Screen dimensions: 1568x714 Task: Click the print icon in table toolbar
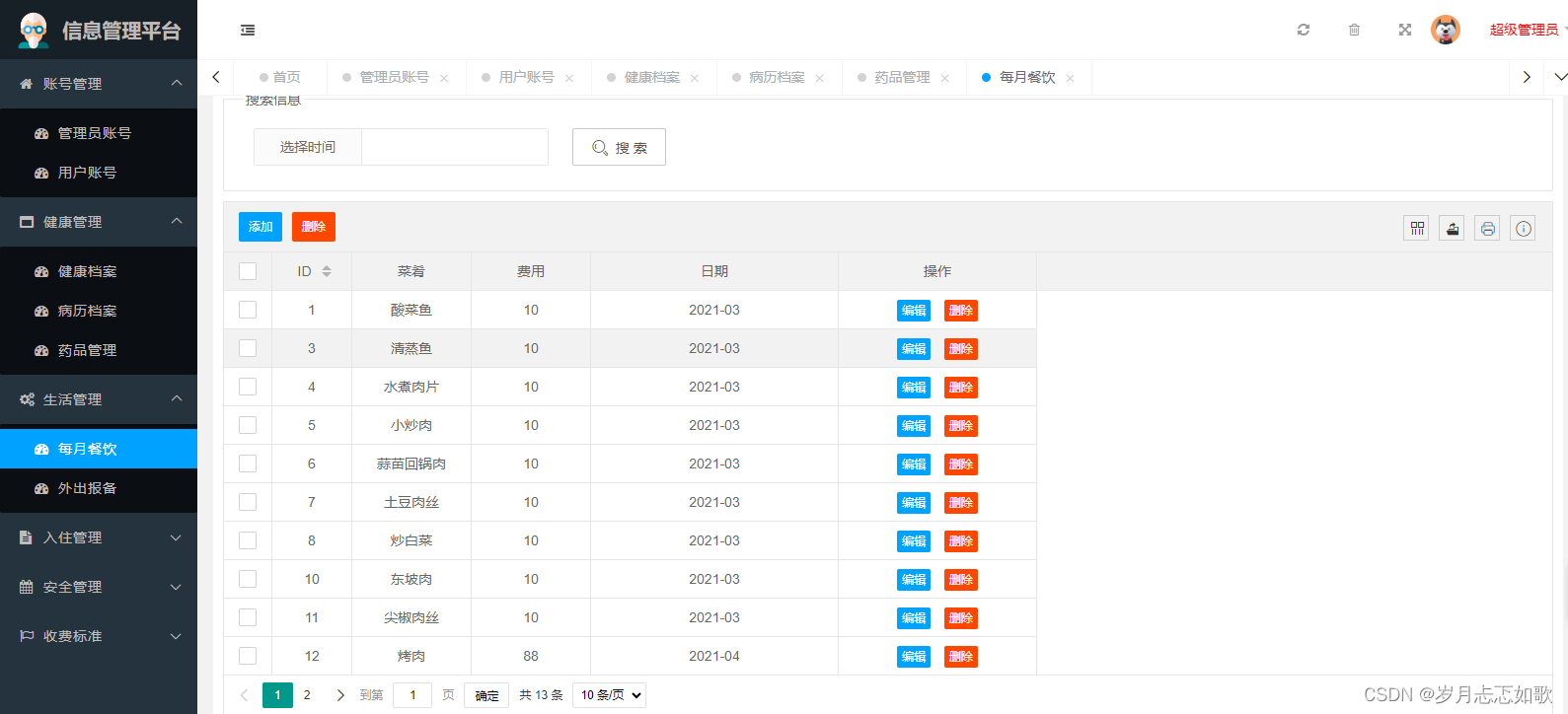1487,229
